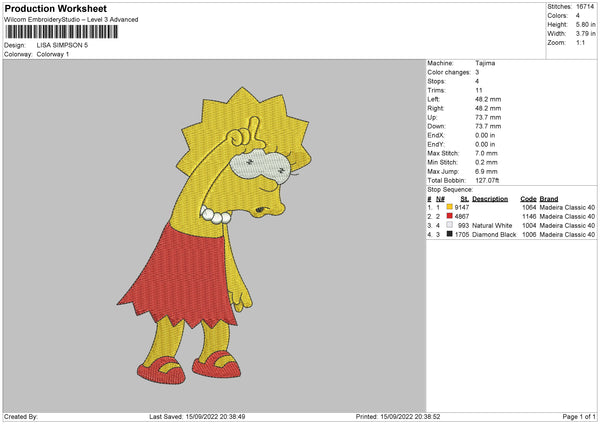Viewport: 600px width, 424px height.
Task: Click the Total Bobbin value '127.07ft'
Action: tap(487, 180)
